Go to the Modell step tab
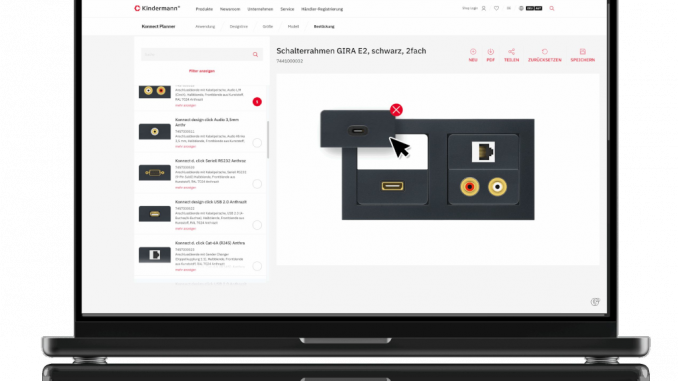Screen dimensions: 678x381 [x=293, y=26]
